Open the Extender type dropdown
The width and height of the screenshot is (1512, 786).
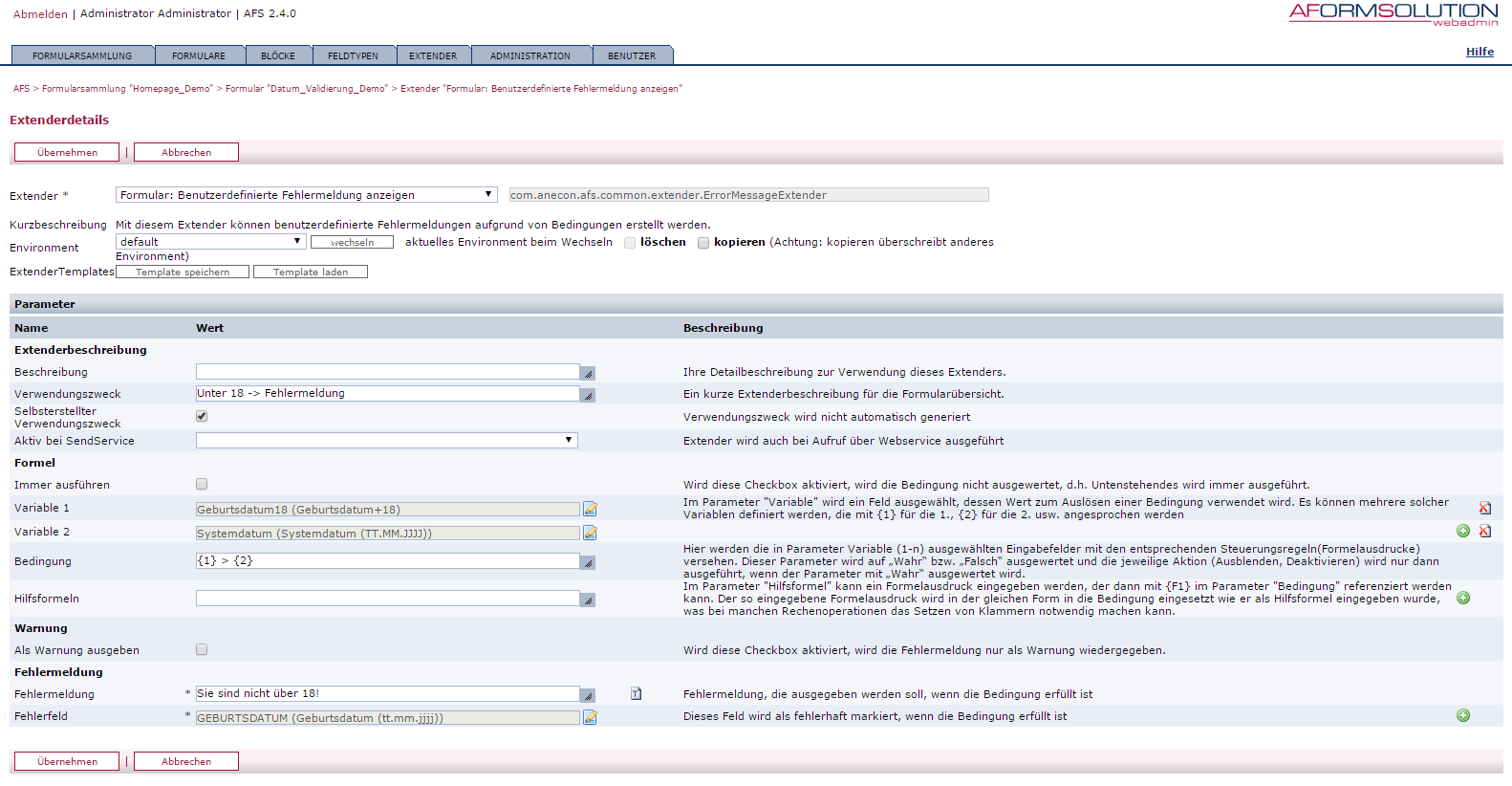coord(307,194)
